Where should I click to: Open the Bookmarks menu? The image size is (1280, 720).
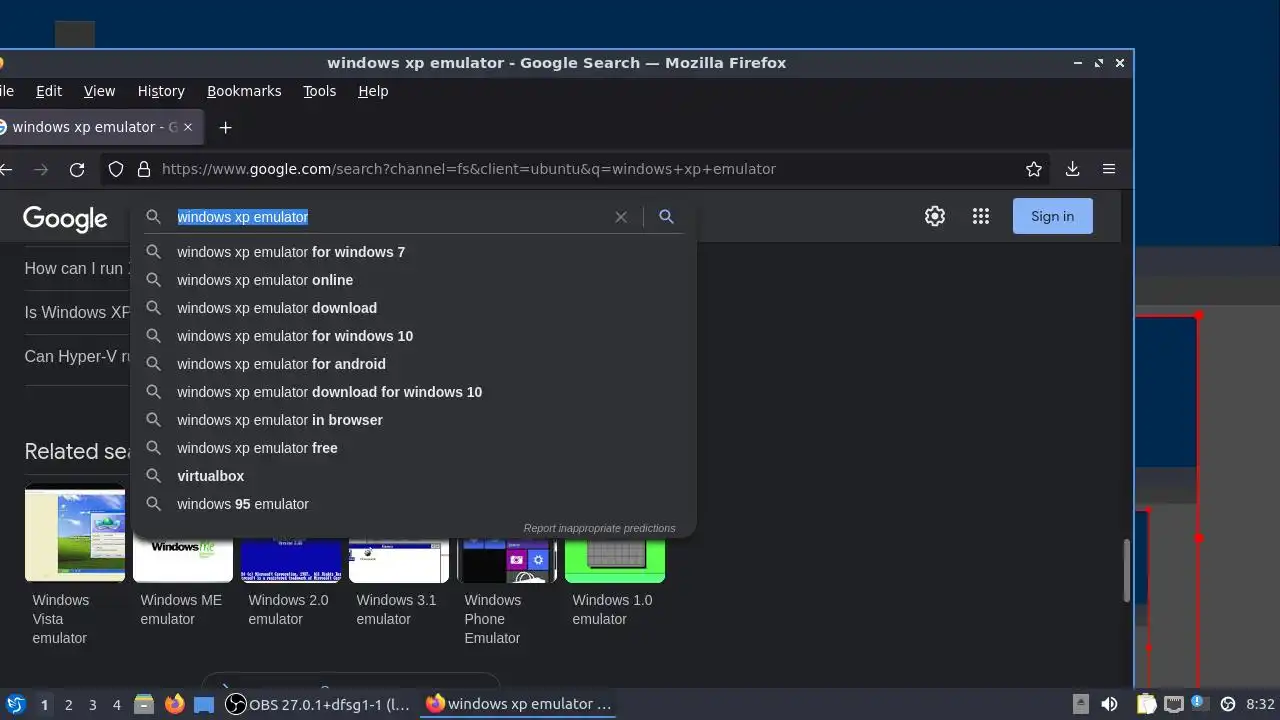pyautogui.click(x=244, y=91)
